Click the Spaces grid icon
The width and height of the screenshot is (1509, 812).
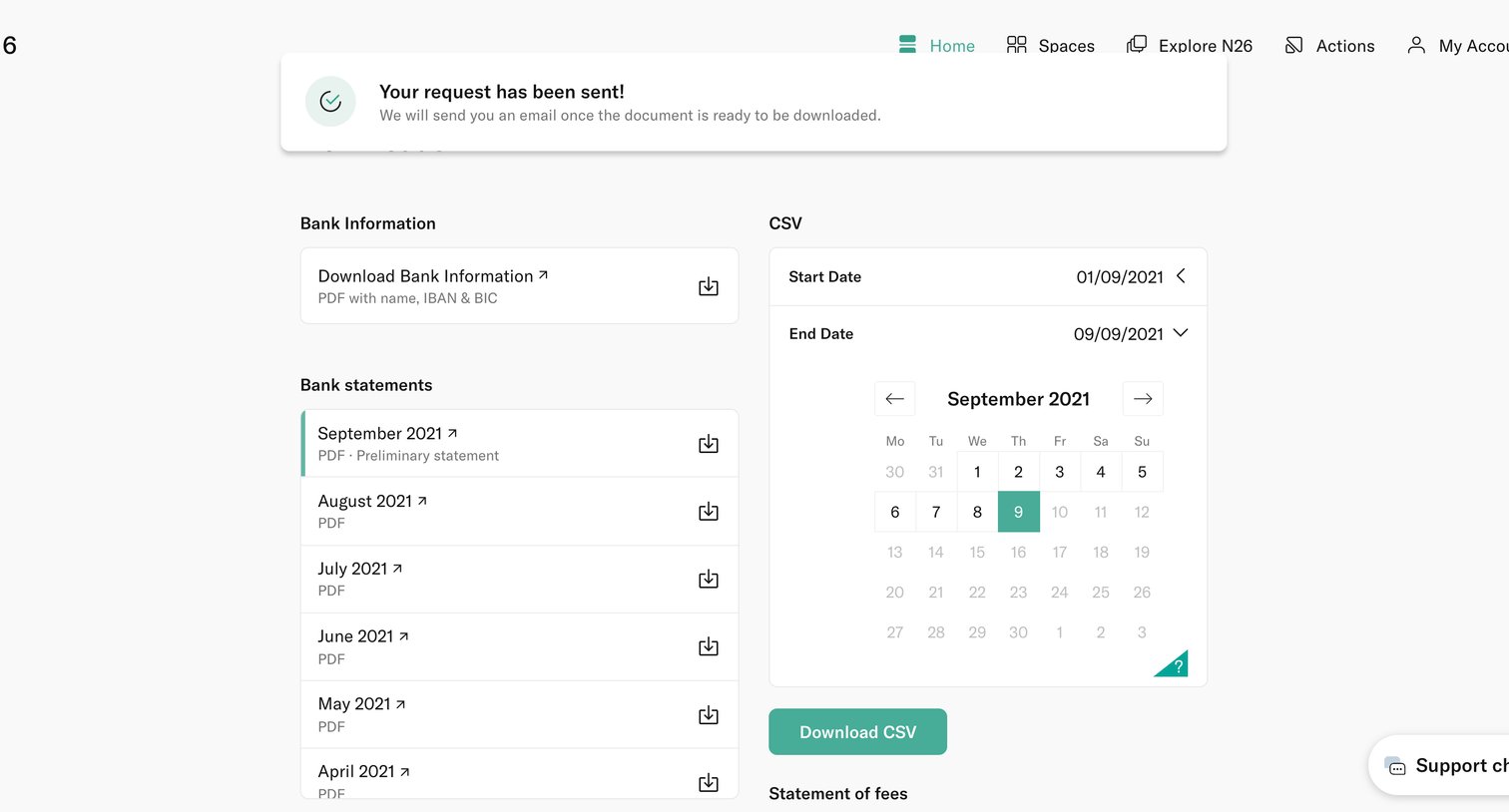tap(1016, 45)
